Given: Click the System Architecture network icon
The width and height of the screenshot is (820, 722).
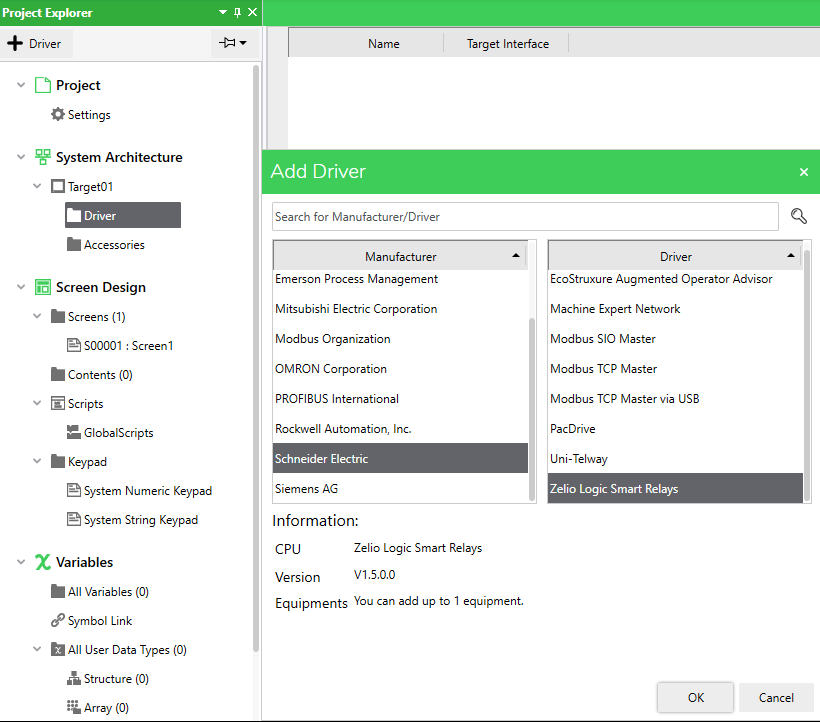Looking at the screenshot, I should point(43,157).
